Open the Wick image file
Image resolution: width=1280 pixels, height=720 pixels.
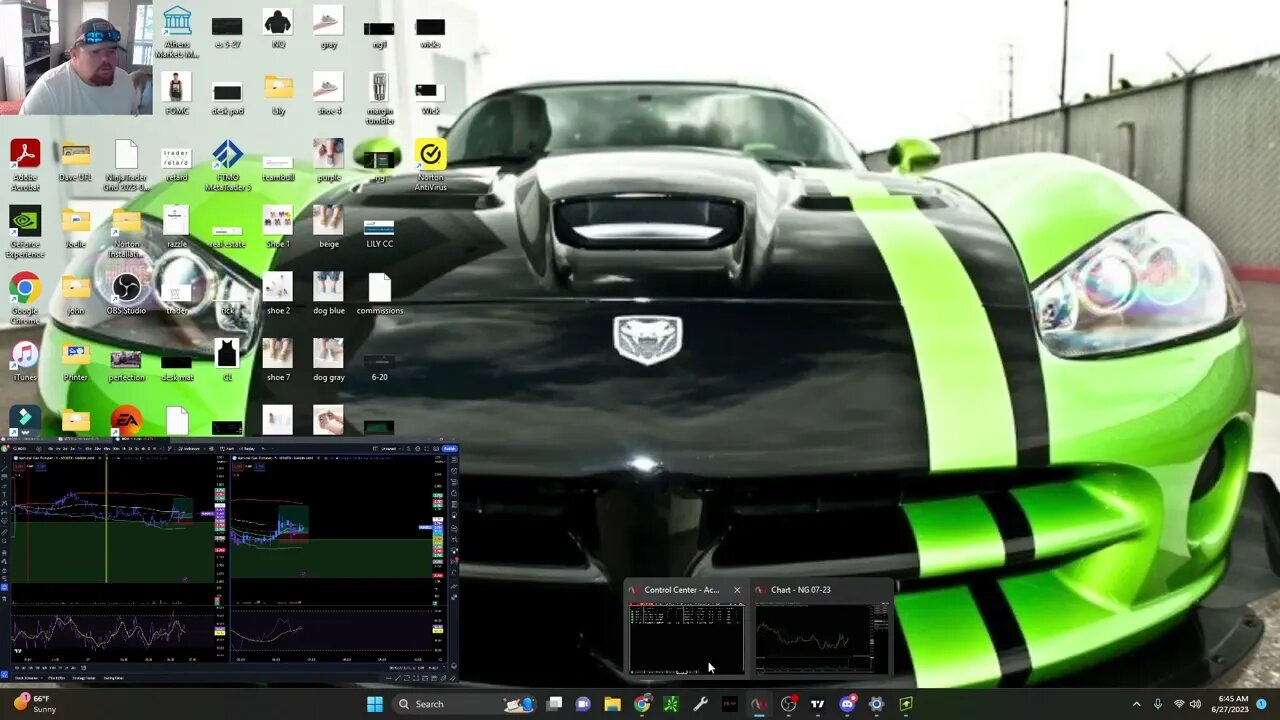click(x=430, y=98)
